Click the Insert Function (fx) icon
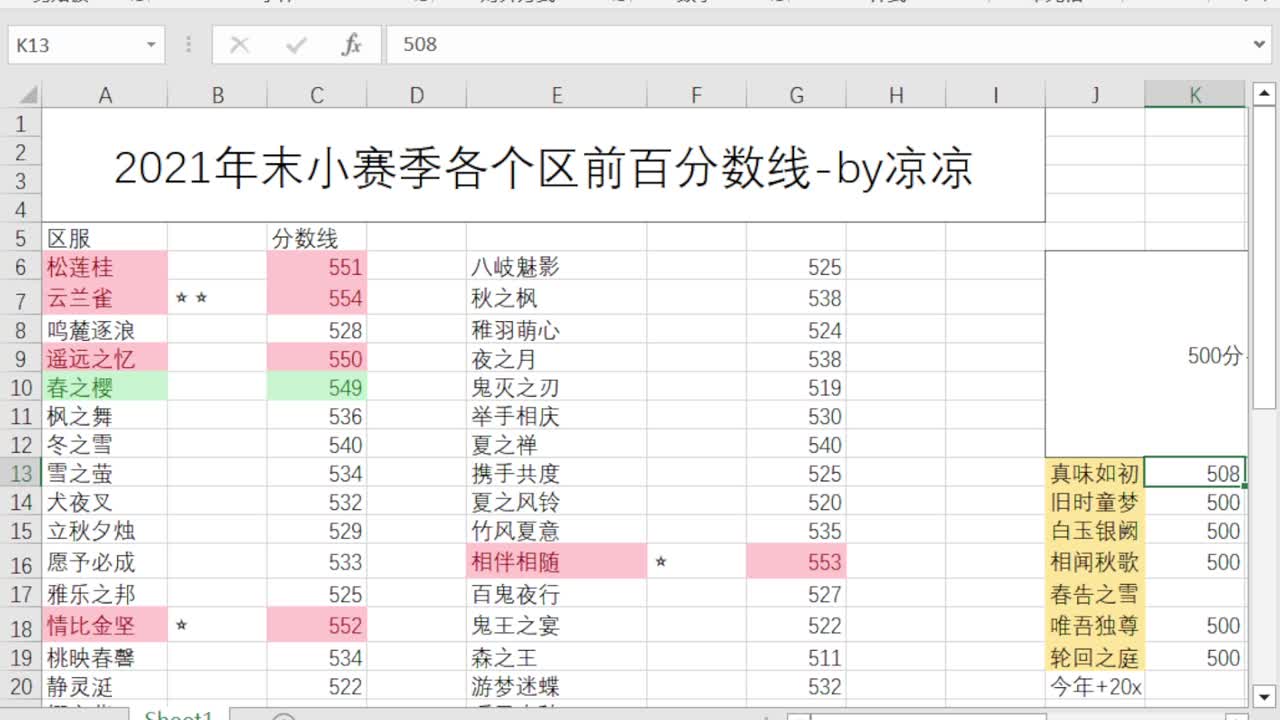1280x720 pixels. (x=352, y=44)
